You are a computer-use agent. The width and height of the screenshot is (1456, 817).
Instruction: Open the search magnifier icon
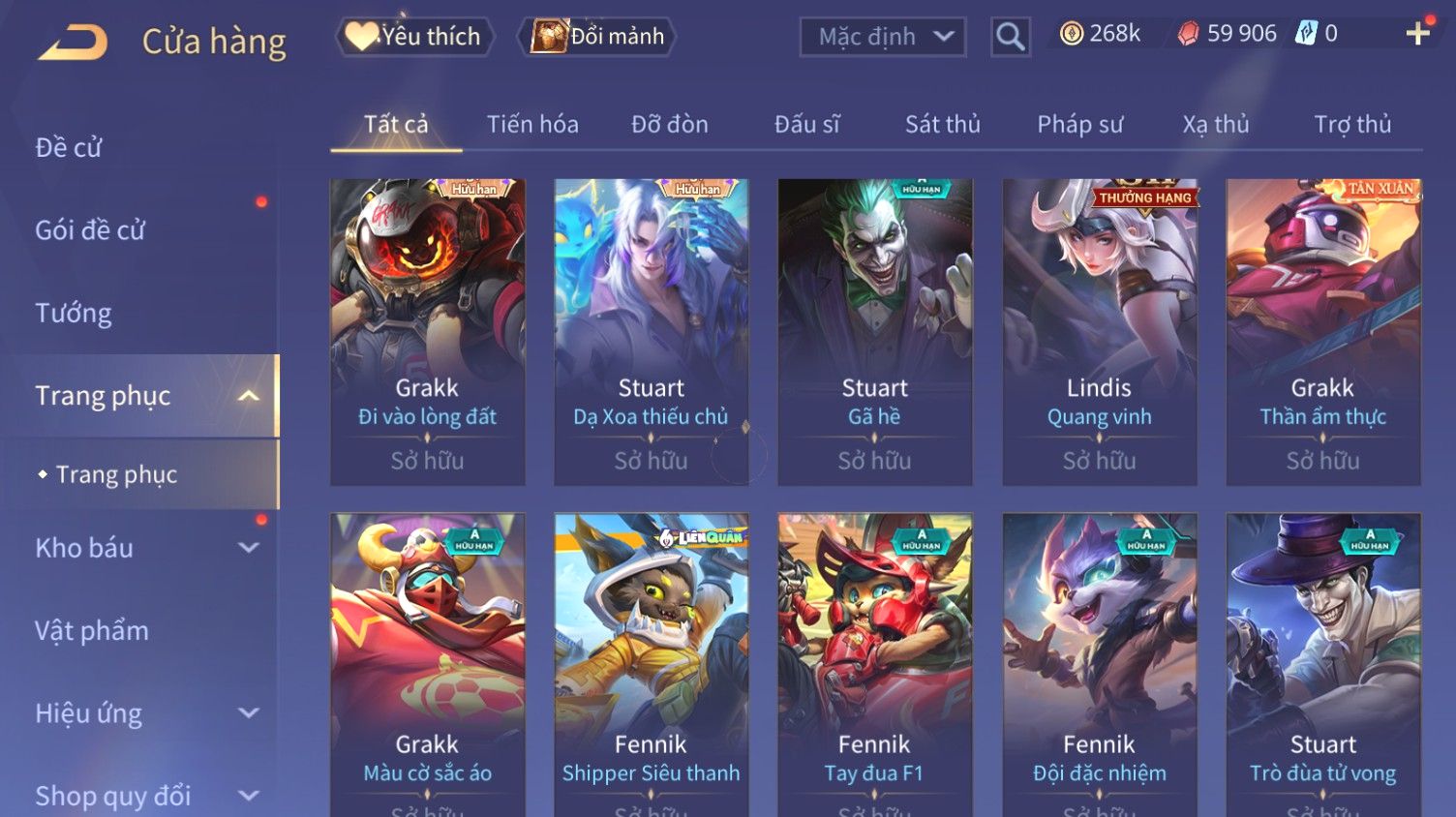pyautogui.click(x=1010, y=37)
